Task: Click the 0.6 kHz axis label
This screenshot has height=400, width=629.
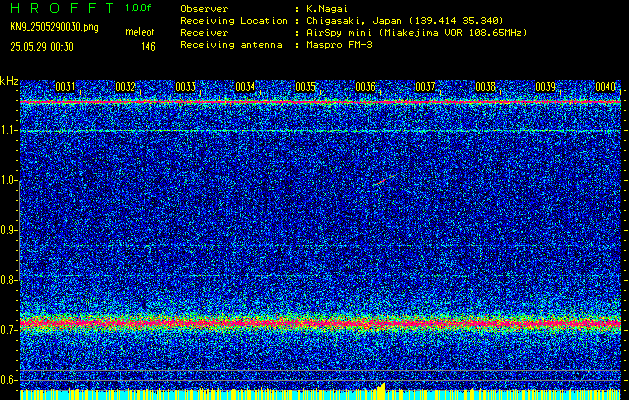Action: (9, 380)
